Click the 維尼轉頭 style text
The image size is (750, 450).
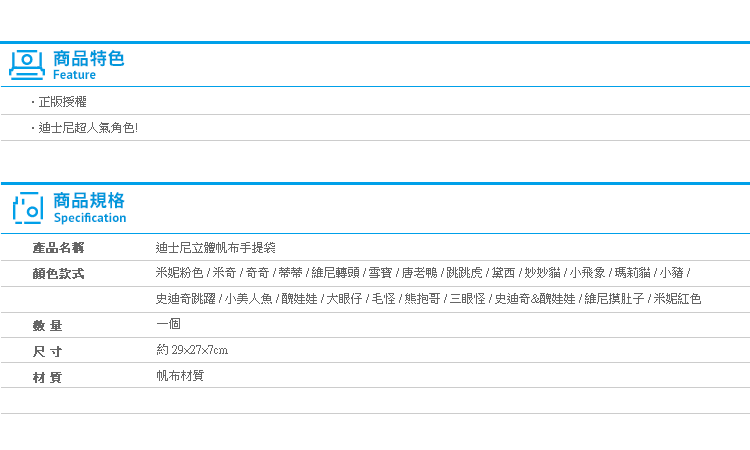[x=335, y=273]
